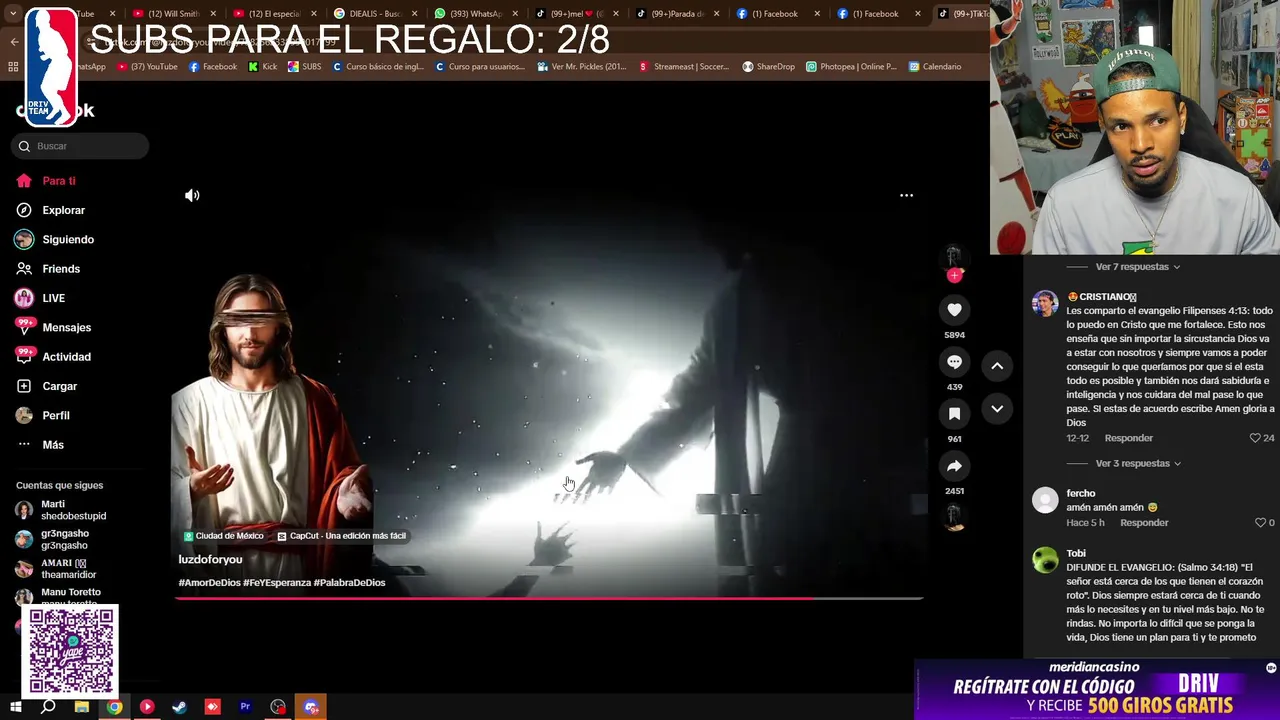
Task: Like the CRISTIANO comment (24 likes)
Action: (1255, 438)
